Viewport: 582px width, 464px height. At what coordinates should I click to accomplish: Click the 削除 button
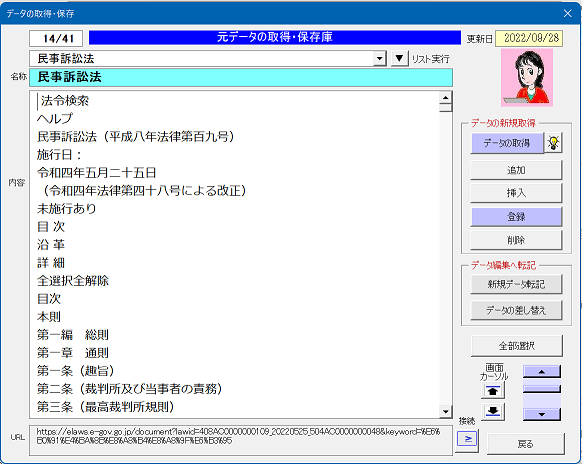click(x=516, y=240)
